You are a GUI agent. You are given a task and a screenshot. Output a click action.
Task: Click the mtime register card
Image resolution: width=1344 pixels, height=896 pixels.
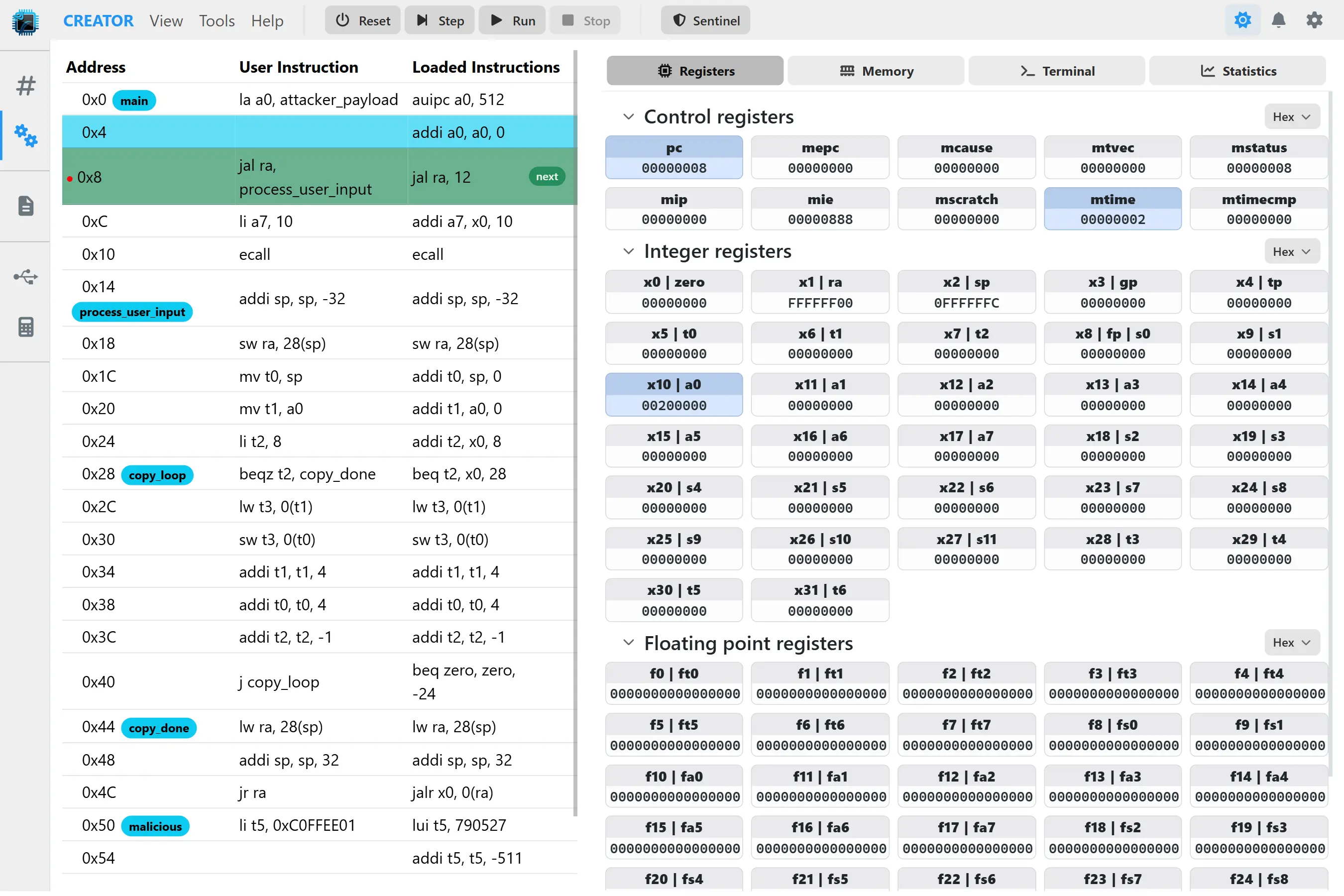(x=1113, y=209)
